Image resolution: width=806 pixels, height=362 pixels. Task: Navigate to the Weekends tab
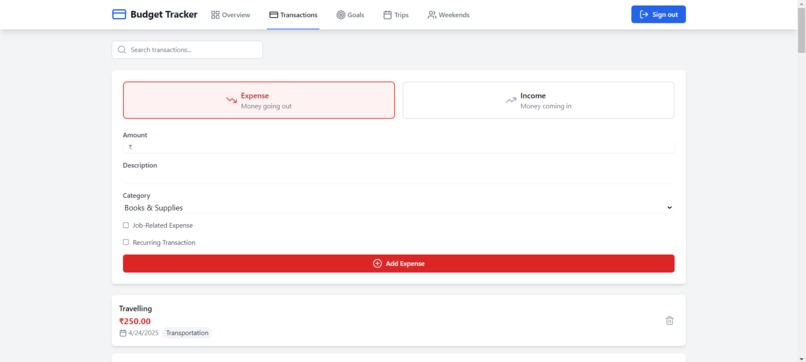tap(448, 15)
